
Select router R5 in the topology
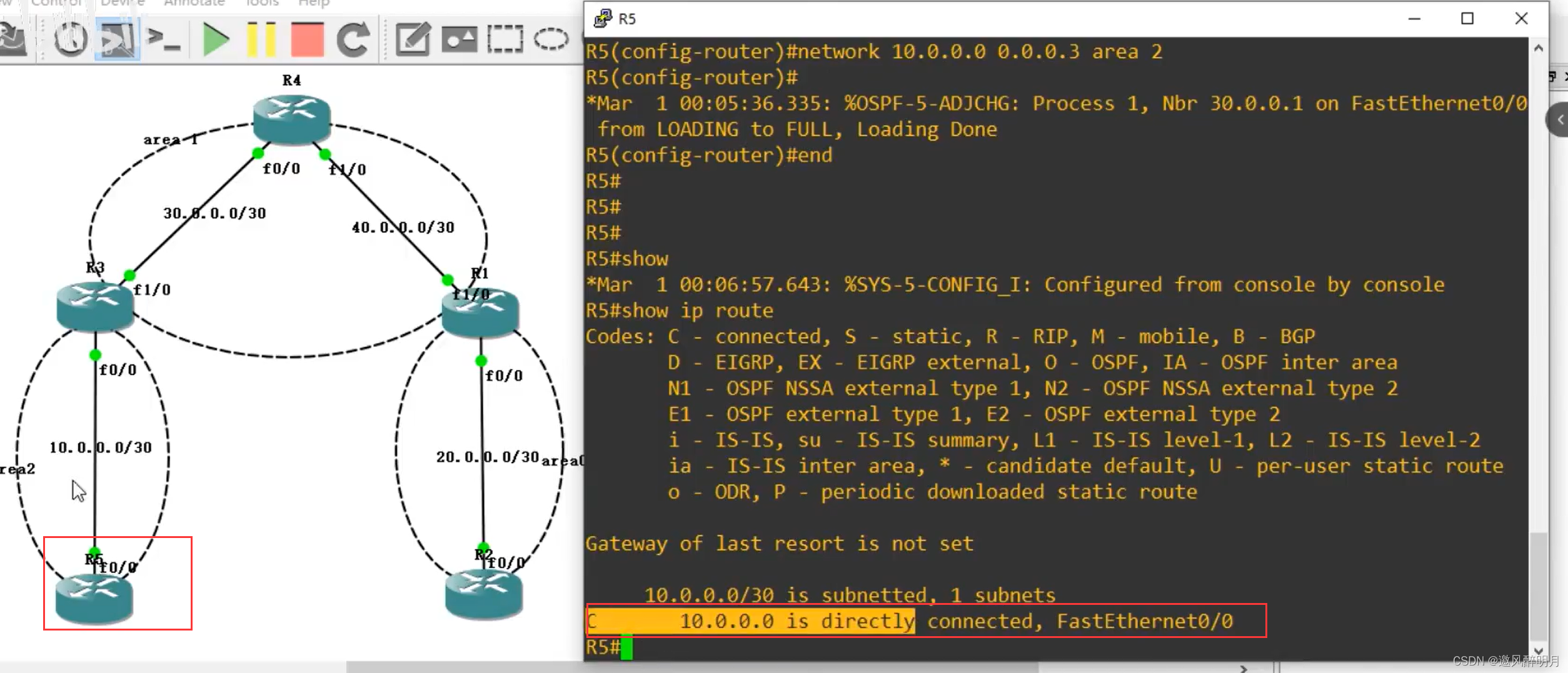coord(94,599)
